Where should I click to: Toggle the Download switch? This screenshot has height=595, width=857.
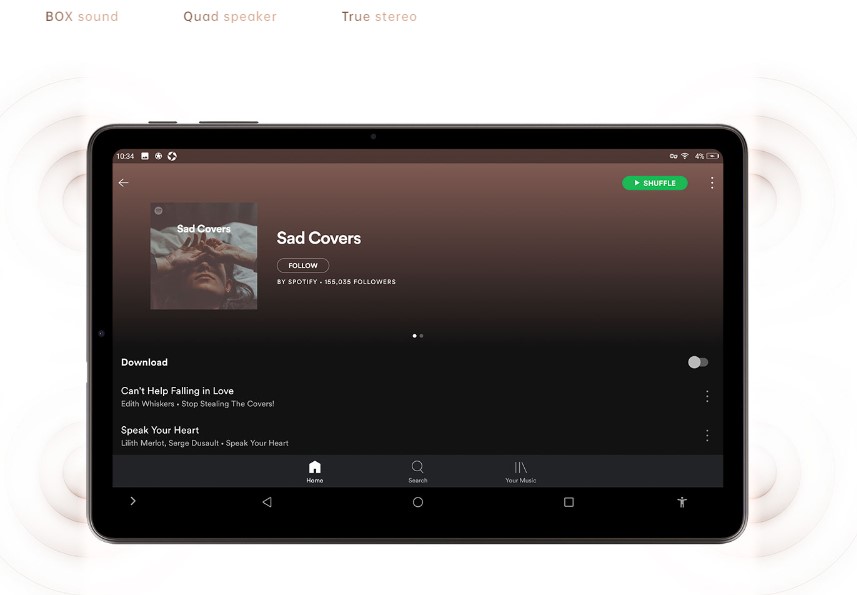pos(698,362)
